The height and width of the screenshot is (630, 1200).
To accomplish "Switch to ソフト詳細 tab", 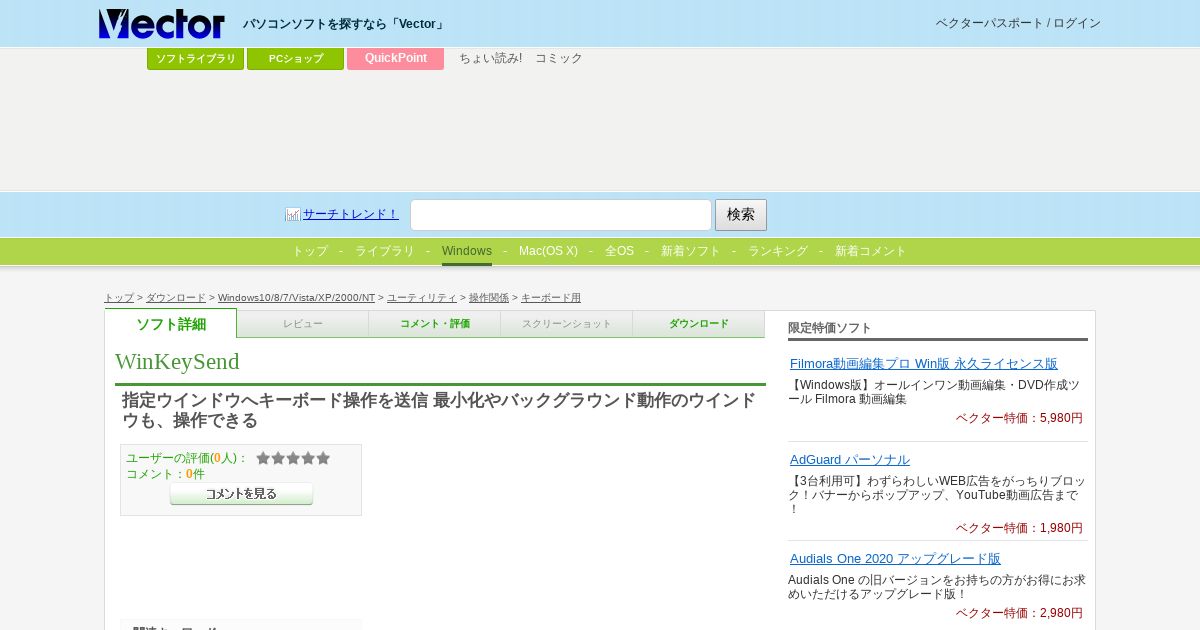I will click(x=171, y=324).
